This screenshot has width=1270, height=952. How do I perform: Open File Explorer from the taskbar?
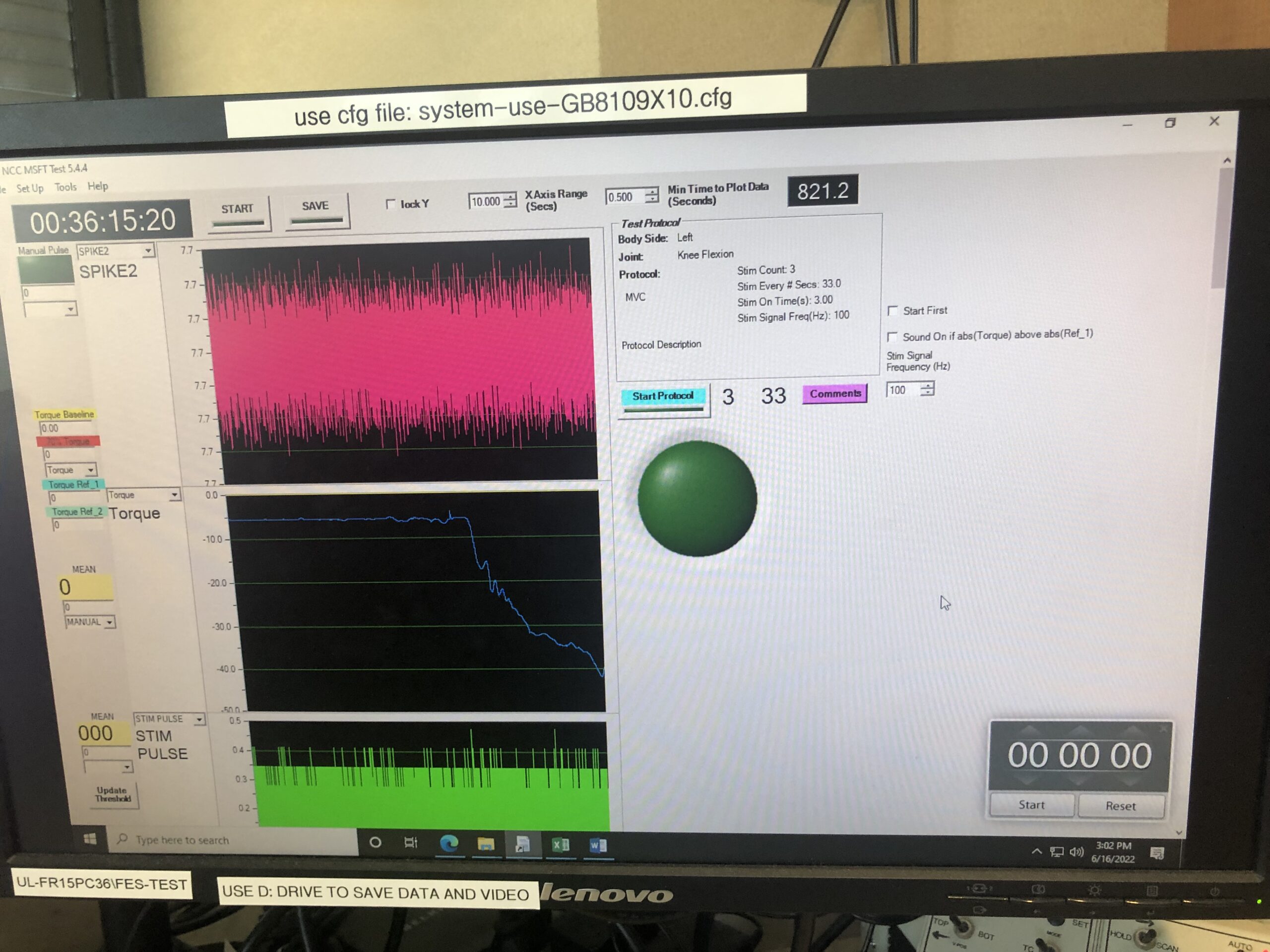(x=486, y=843)
